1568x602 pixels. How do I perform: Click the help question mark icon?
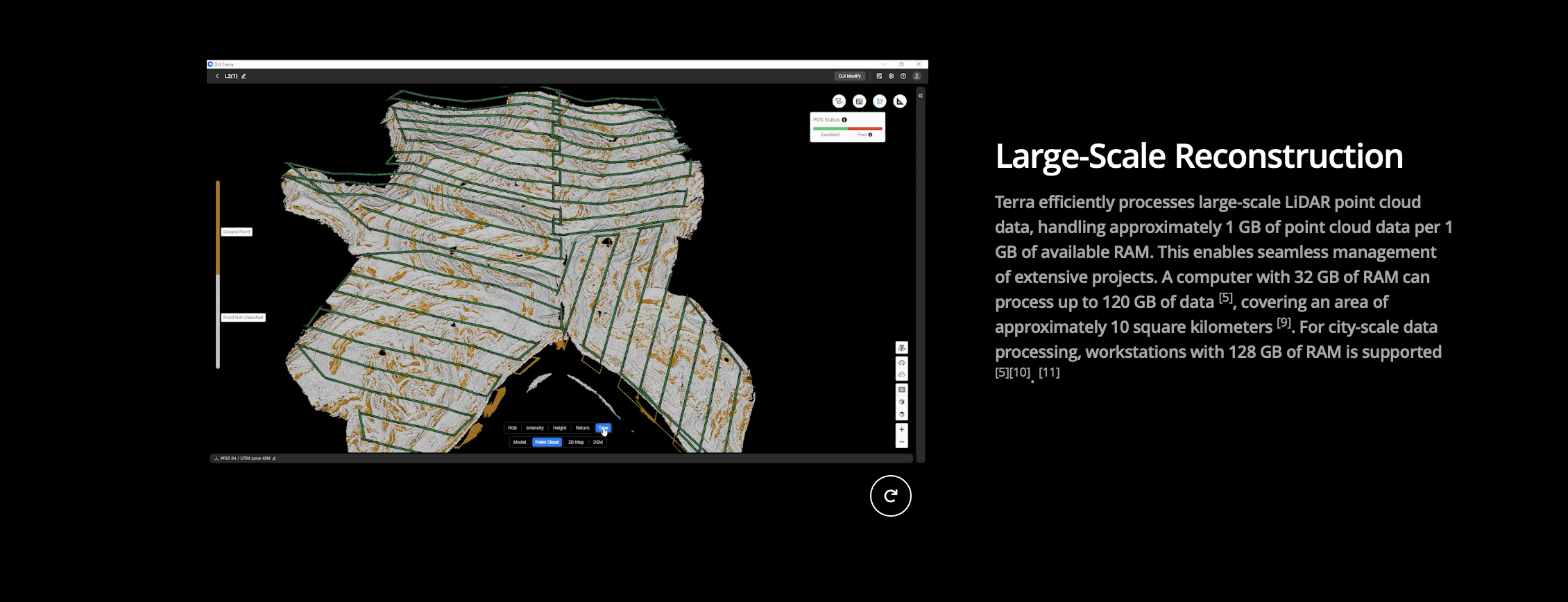click(x=903, y=76)
